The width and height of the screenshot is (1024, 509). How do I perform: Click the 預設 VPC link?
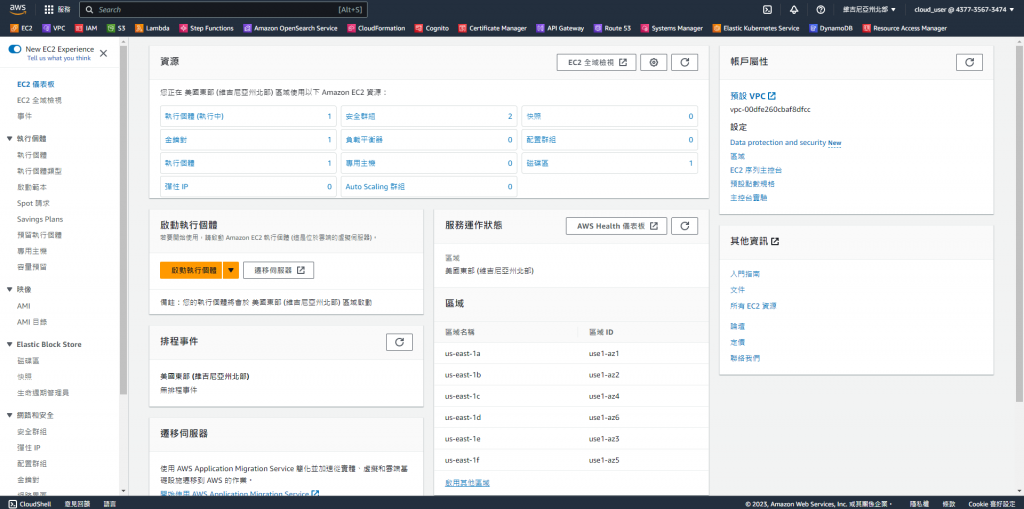752,96
